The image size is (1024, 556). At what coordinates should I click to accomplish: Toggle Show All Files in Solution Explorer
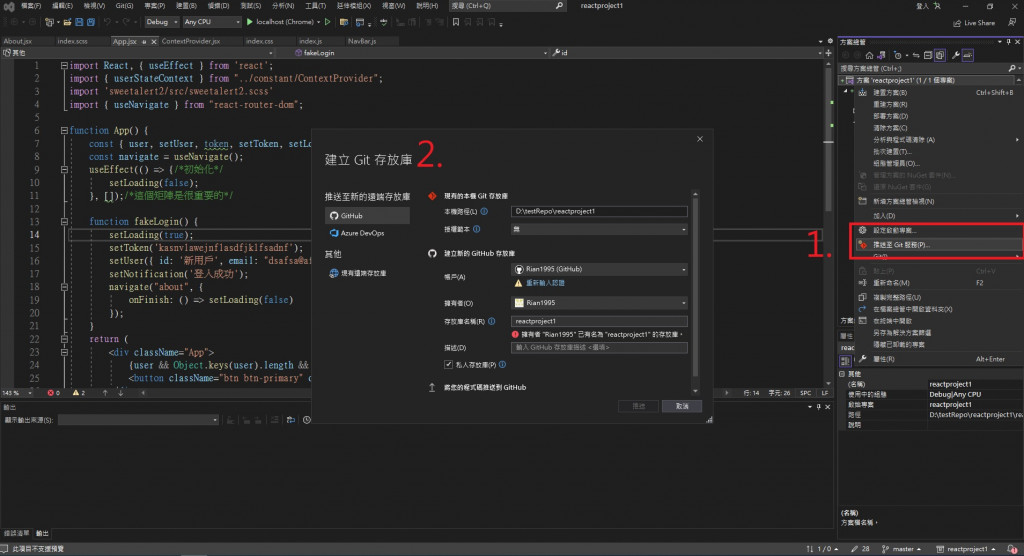coord(940,56)
